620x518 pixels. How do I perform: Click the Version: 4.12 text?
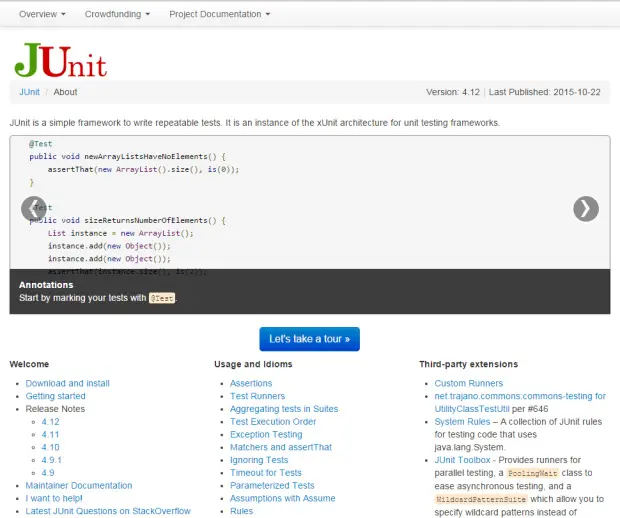click(453, 92)
